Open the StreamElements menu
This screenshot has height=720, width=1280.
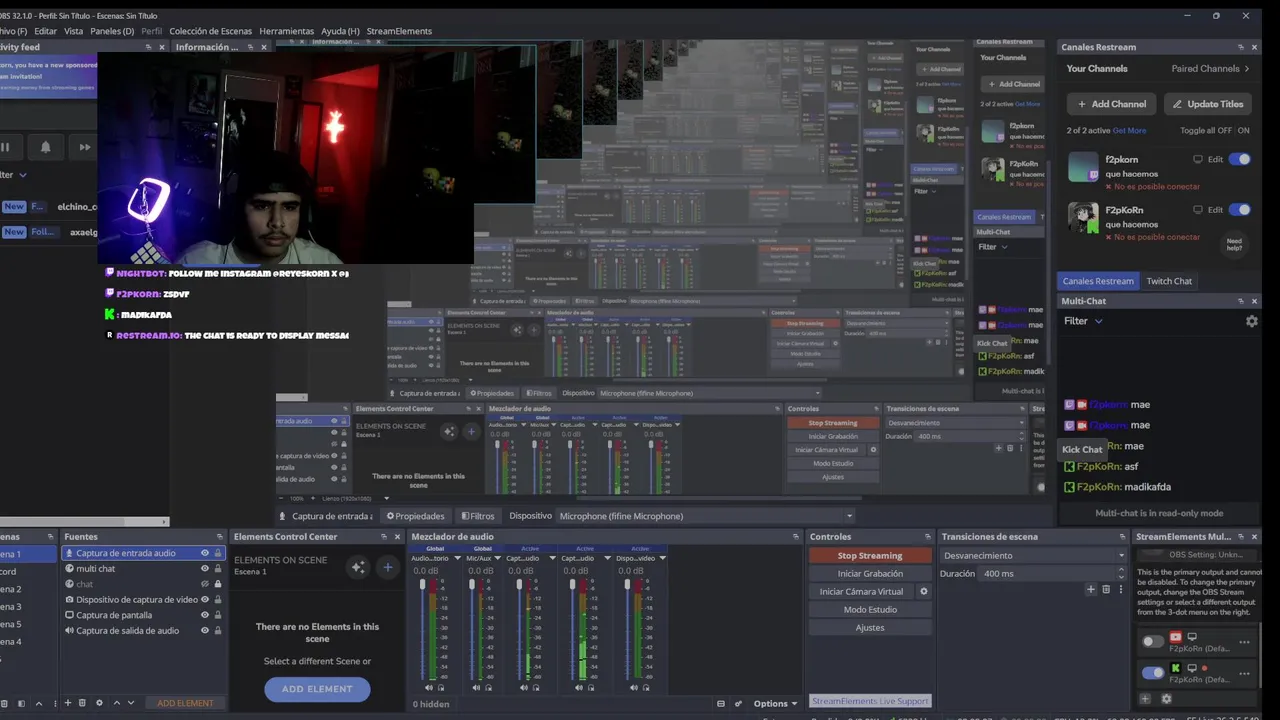click(399, 31)
